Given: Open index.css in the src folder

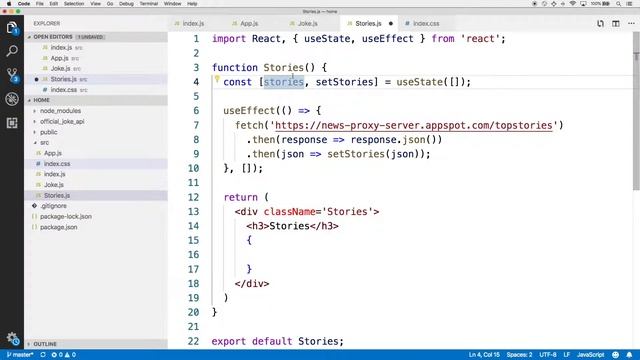Looking at the screenshot, I should pos(96,164).
